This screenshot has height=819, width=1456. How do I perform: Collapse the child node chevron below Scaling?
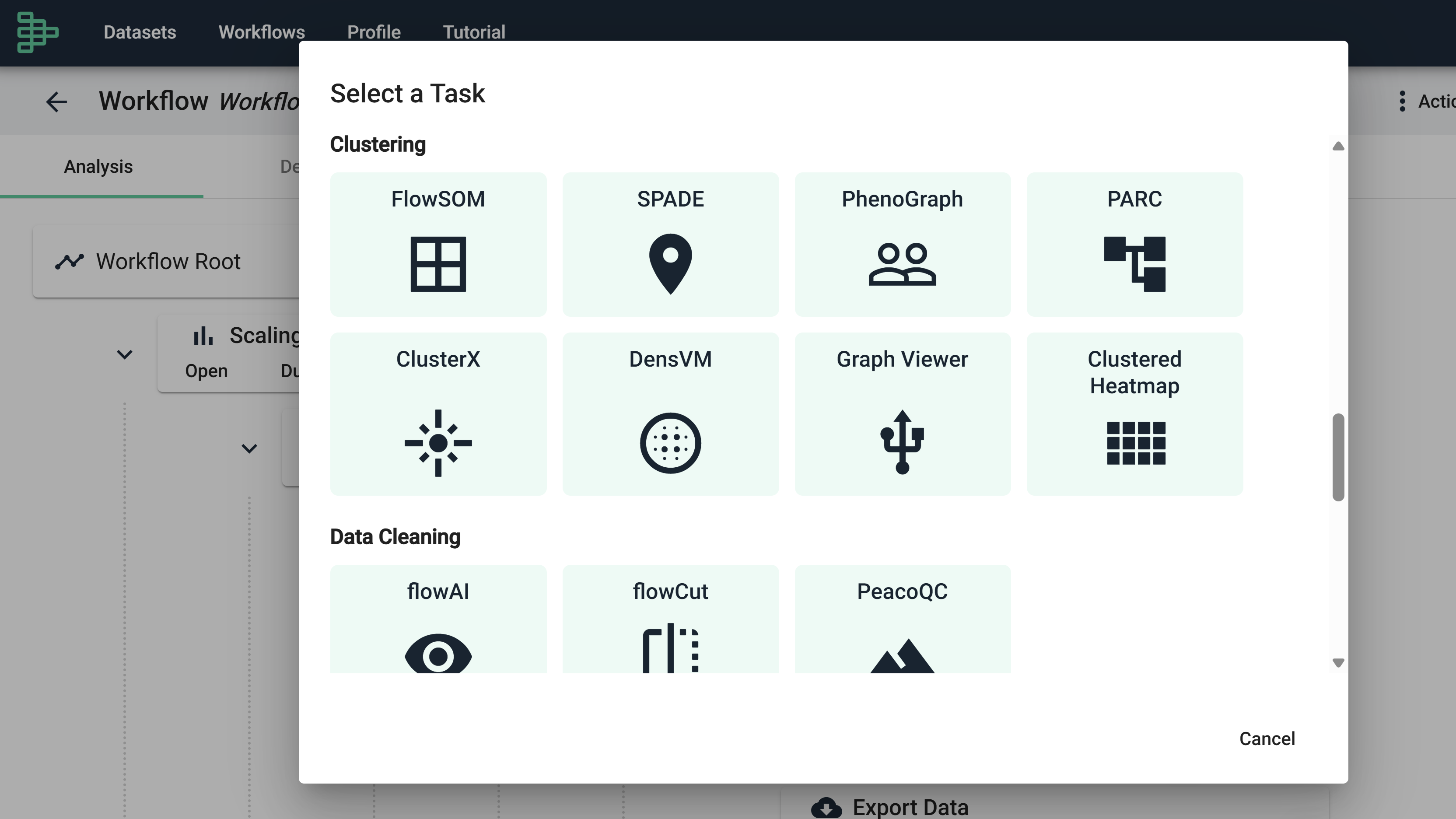pyautogui.click(x=249, y=448)
